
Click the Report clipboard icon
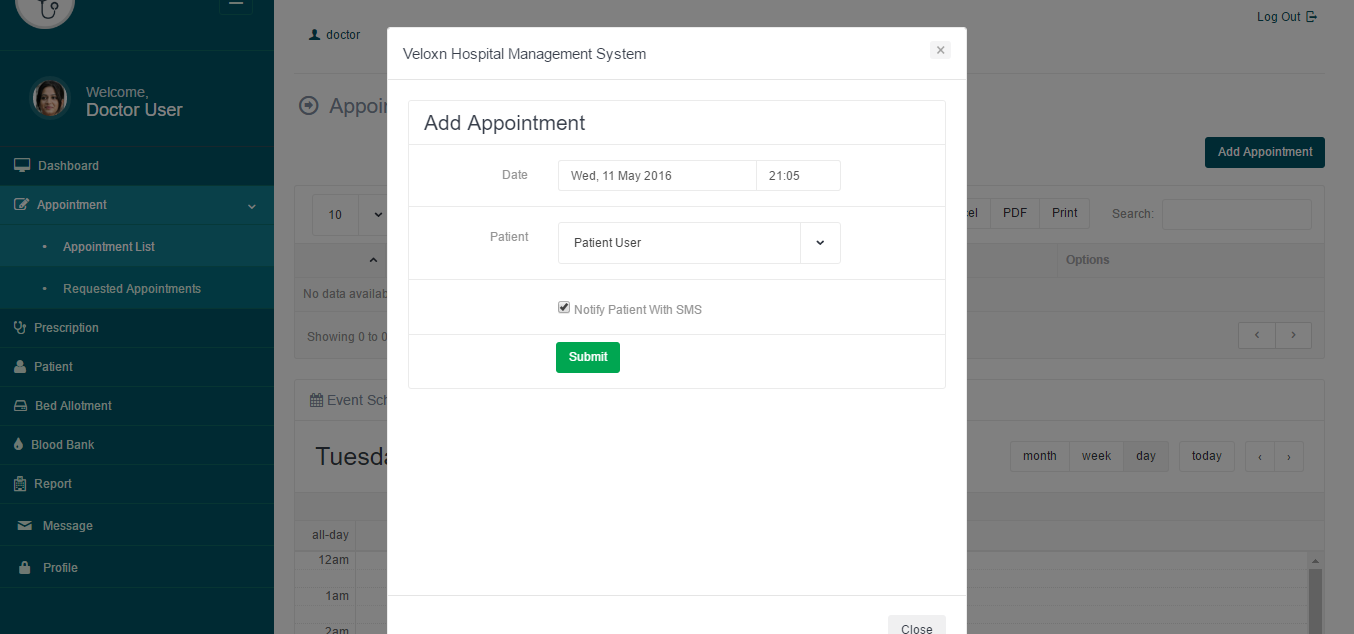(20, 484)
